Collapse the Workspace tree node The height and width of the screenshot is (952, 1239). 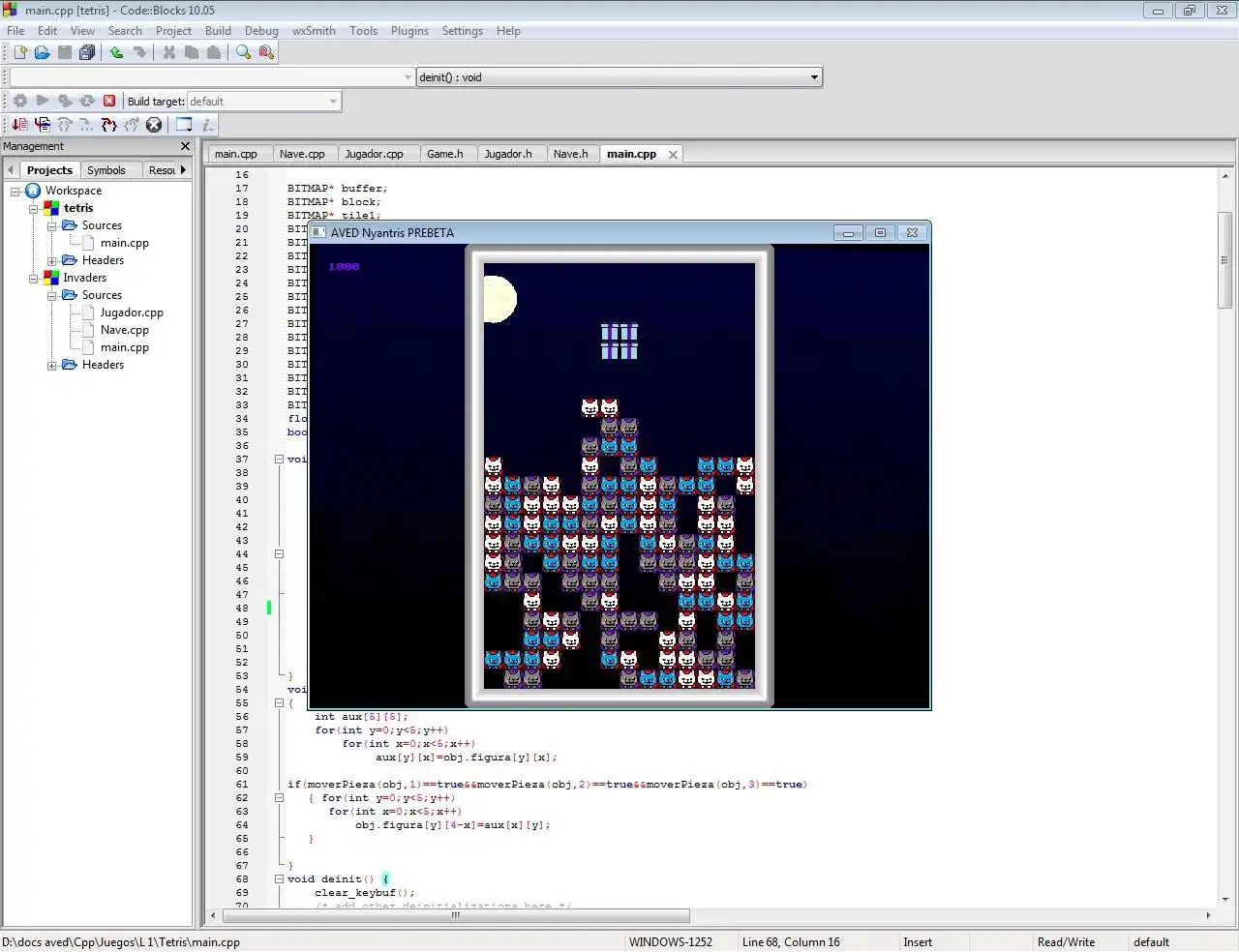15,192
